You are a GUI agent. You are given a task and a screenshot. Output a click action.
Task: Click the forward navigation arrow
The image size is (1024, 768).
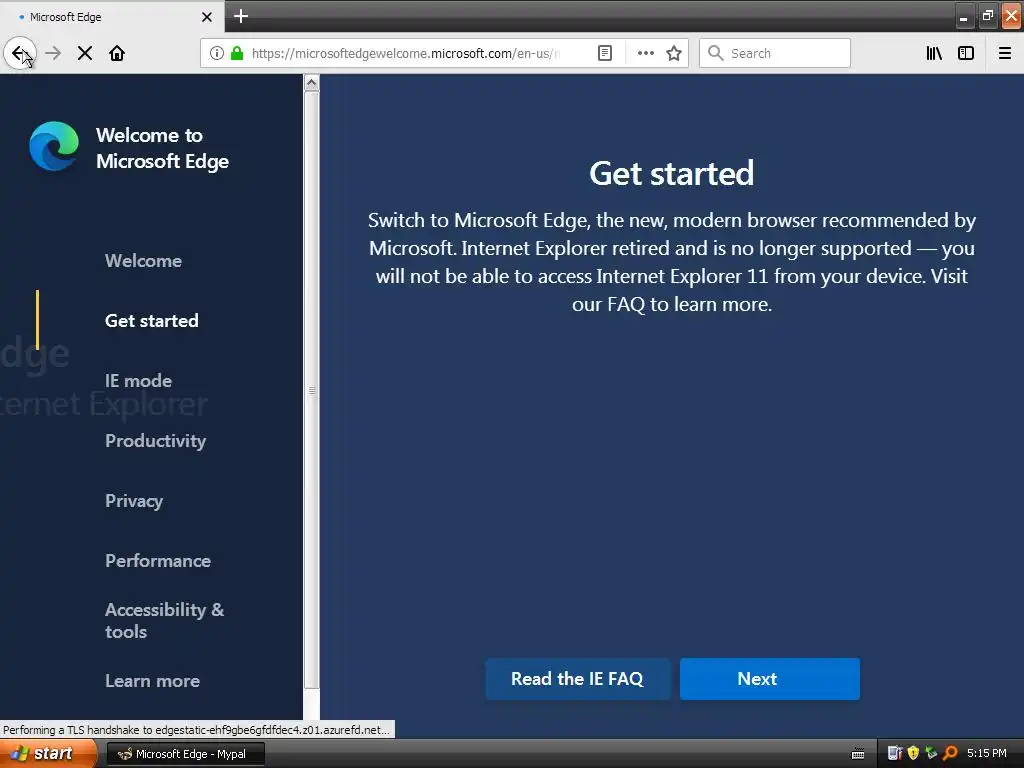[x=54, y=53]
